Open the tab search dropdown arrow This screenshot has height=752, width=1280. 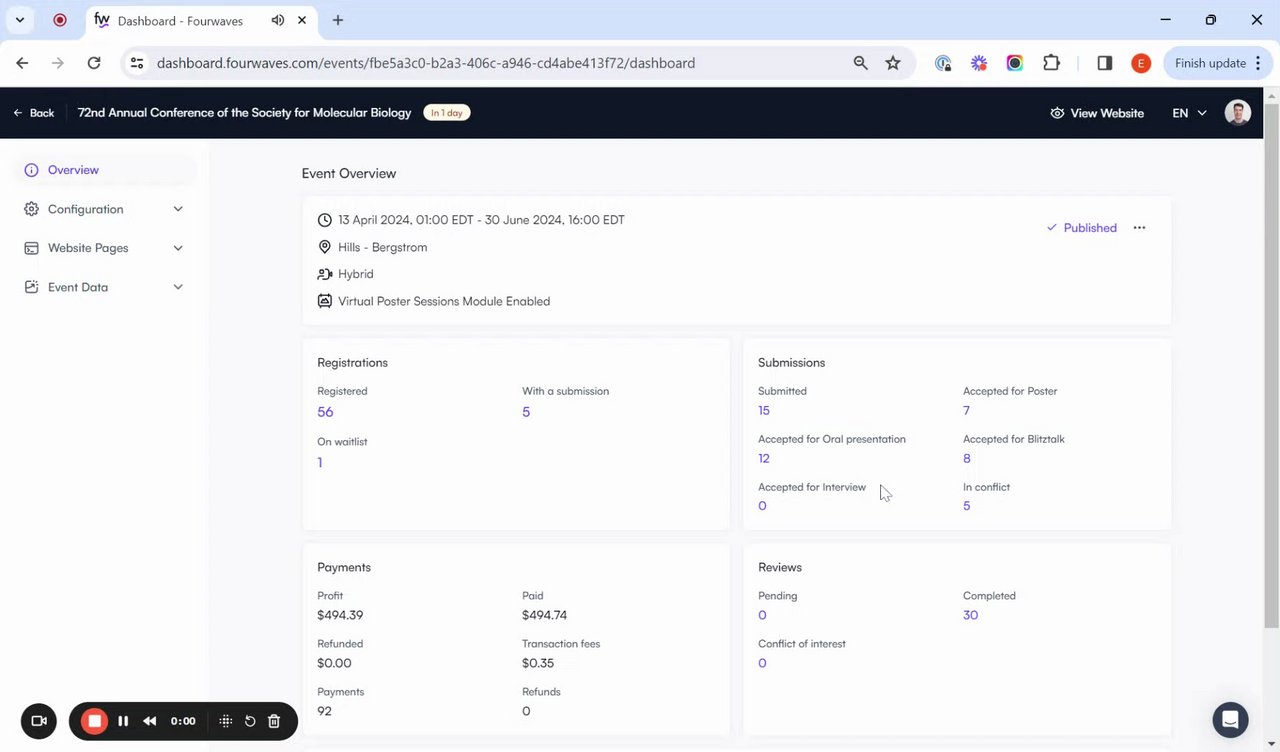point(19,20)
